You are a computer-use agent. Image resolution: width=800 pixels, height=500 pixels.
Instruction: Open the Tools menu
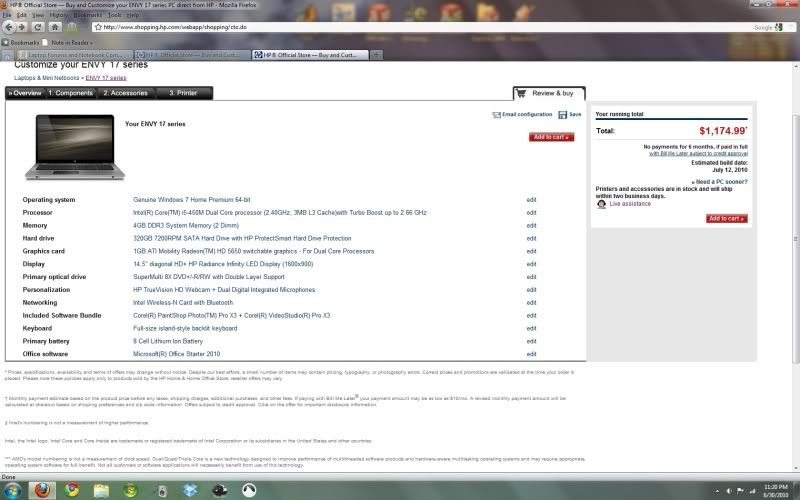pyautogui.click(x=114, y=15)
